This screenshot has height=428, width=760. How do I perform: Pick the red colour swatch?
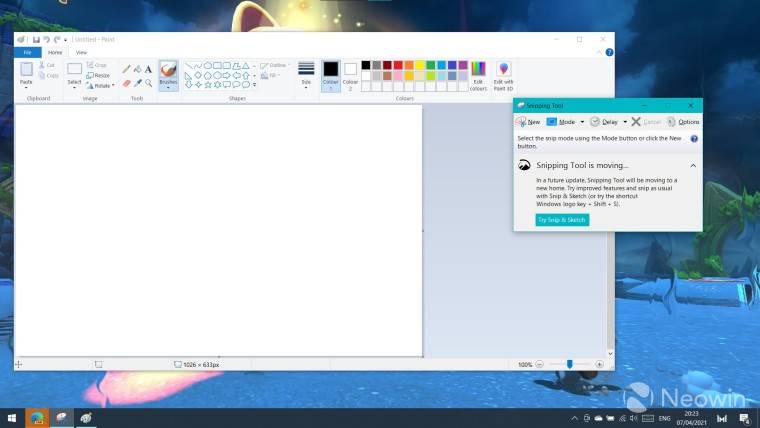point(398,65)
